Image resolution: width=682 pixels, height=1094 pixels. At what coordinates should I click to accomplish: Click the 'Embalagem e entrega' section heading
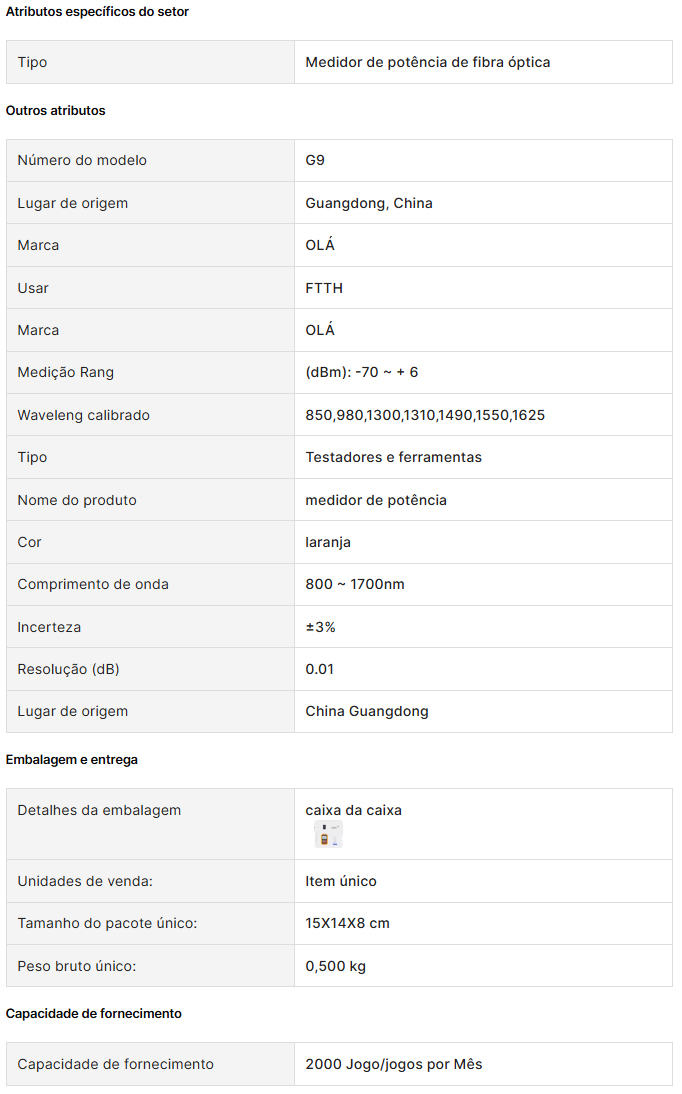point(72,760)
